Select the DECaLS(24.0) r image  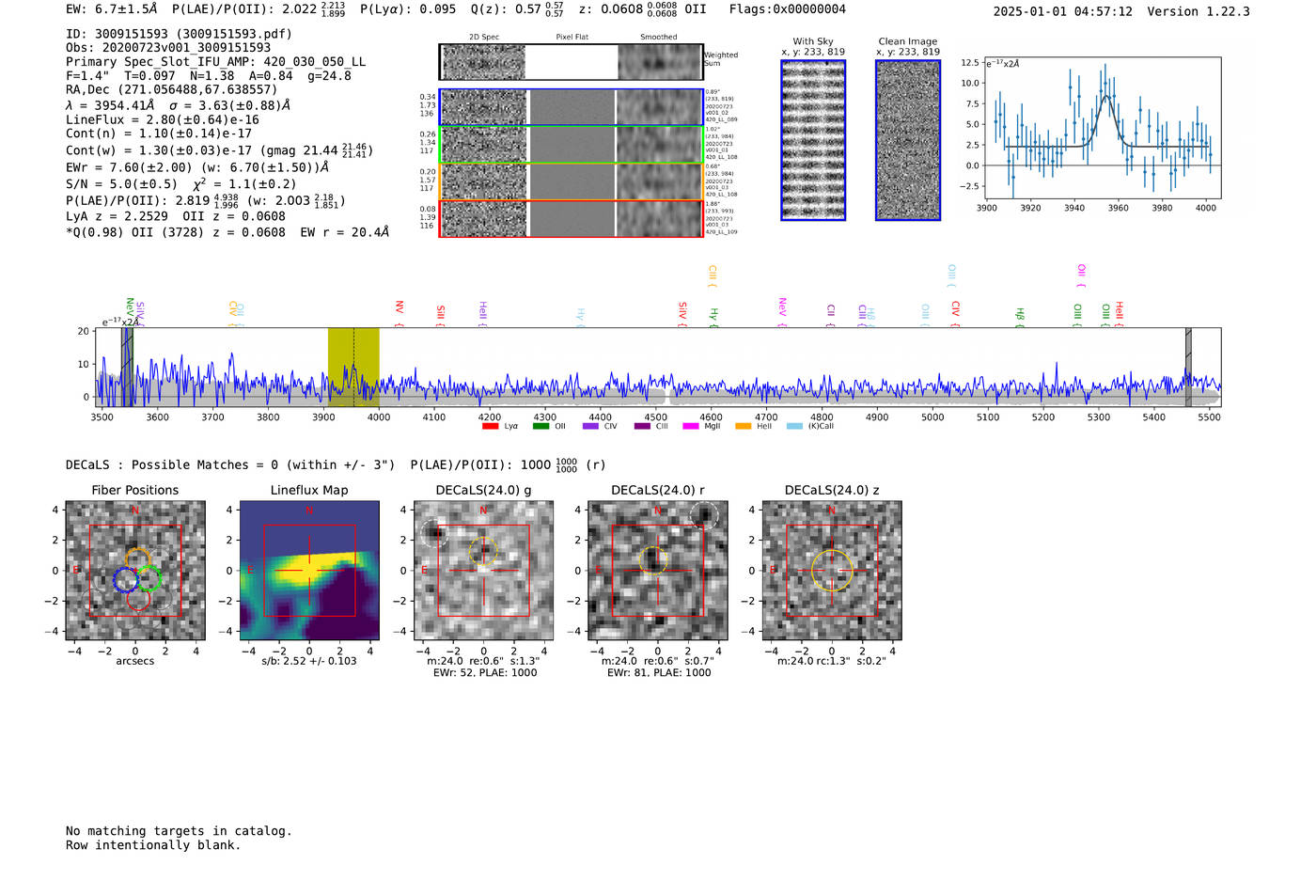point(657,570)
